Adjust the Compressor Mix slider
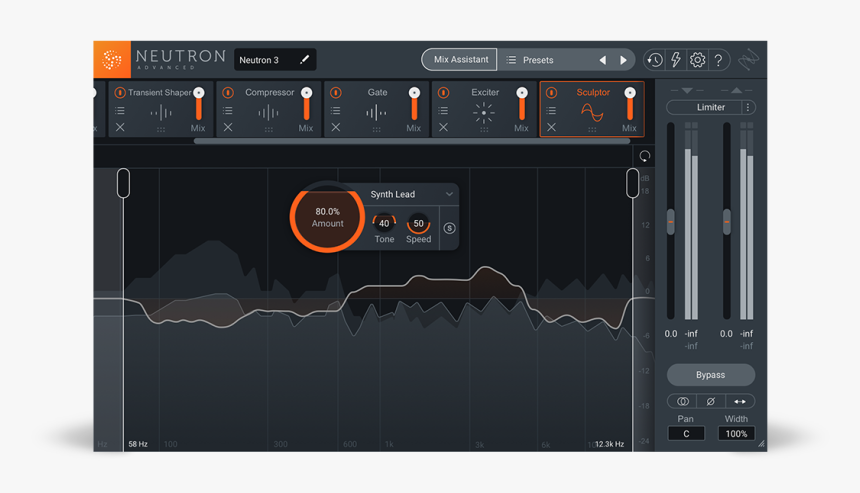 [x=307, y=104]
